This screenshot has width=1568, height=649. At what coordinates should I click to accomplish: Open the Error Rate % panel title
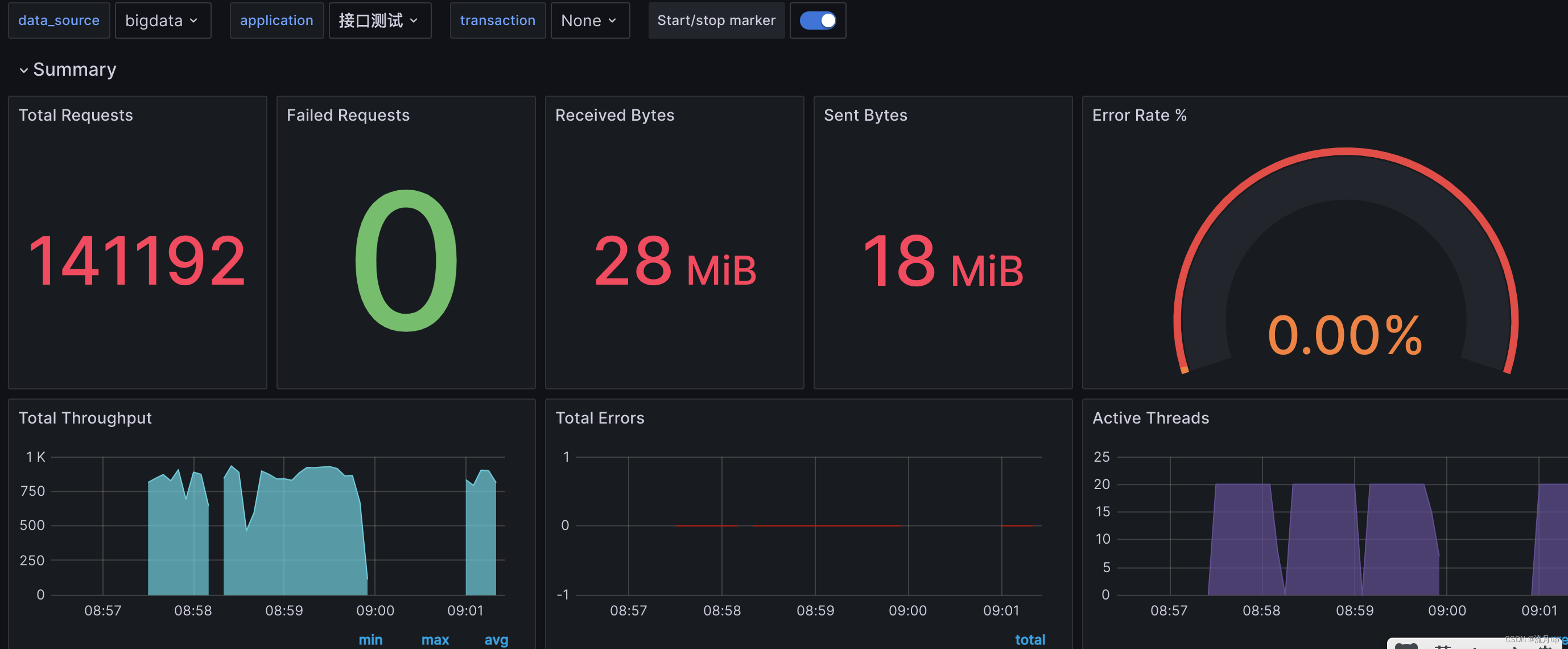1139,115
